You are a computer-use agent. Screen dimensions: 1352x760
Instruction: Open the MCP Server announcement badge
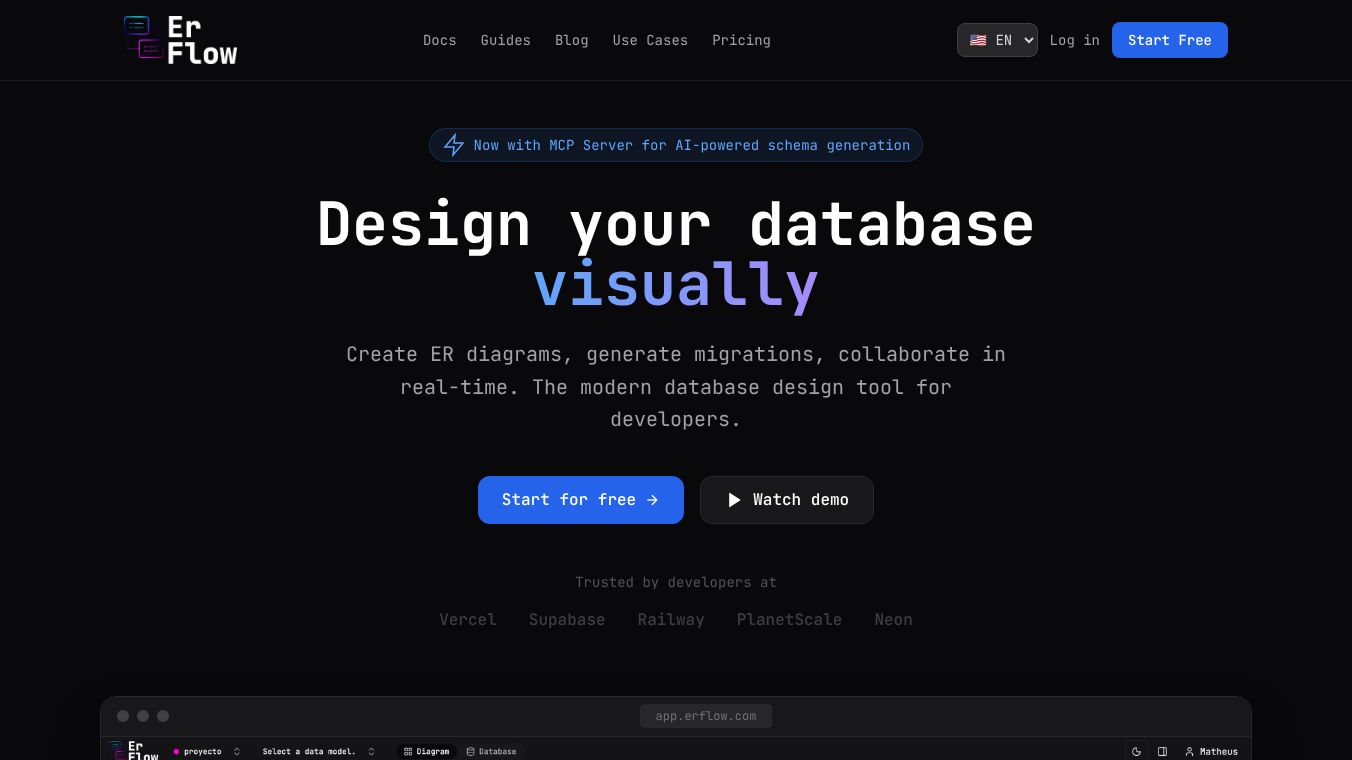coord(676,145)
